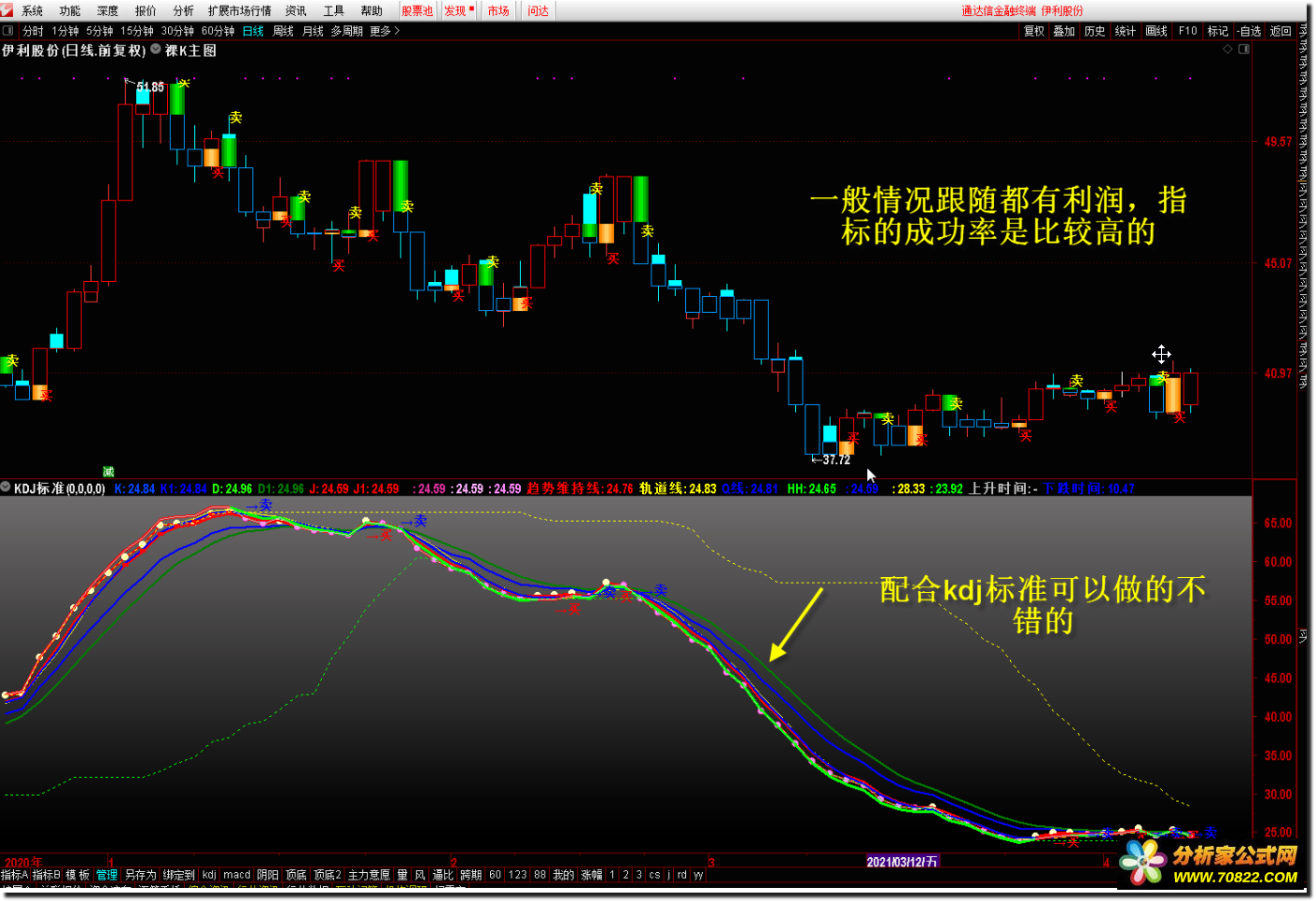Open the dropdown arrow beside 伊利股份 title
This screenshot has height=901, width=1316.
156,49
